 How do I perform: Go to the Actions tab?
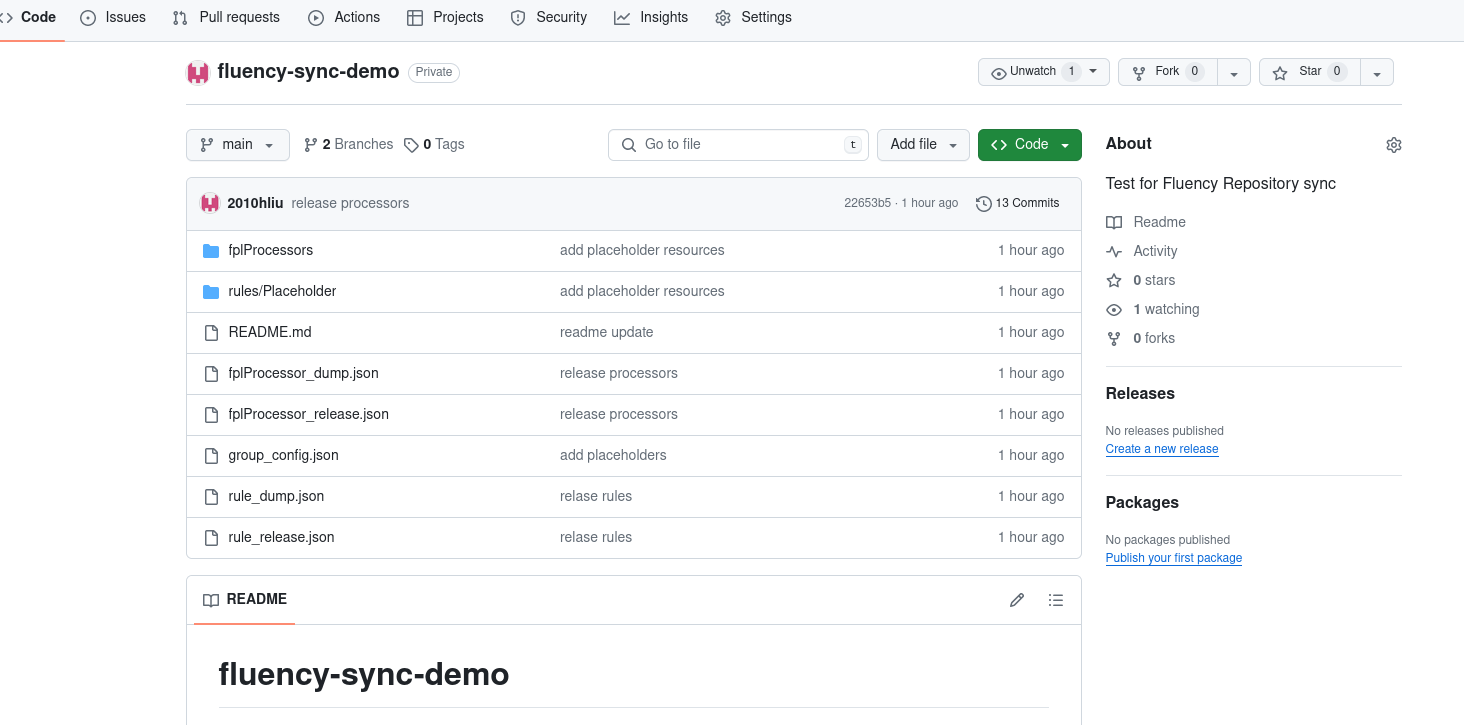344,17
